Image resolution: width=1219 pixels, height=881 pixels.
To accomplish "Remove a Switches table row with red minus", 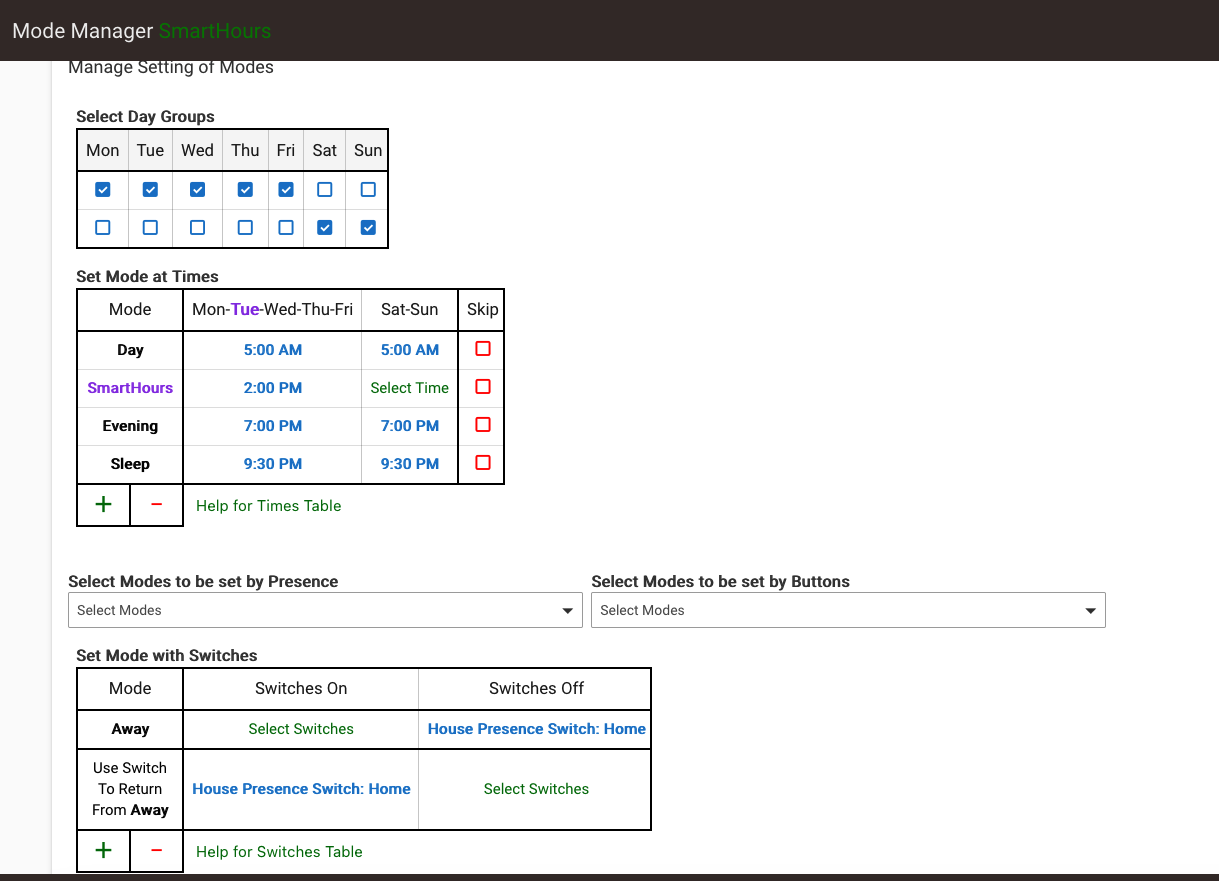I will pos(156,850).
